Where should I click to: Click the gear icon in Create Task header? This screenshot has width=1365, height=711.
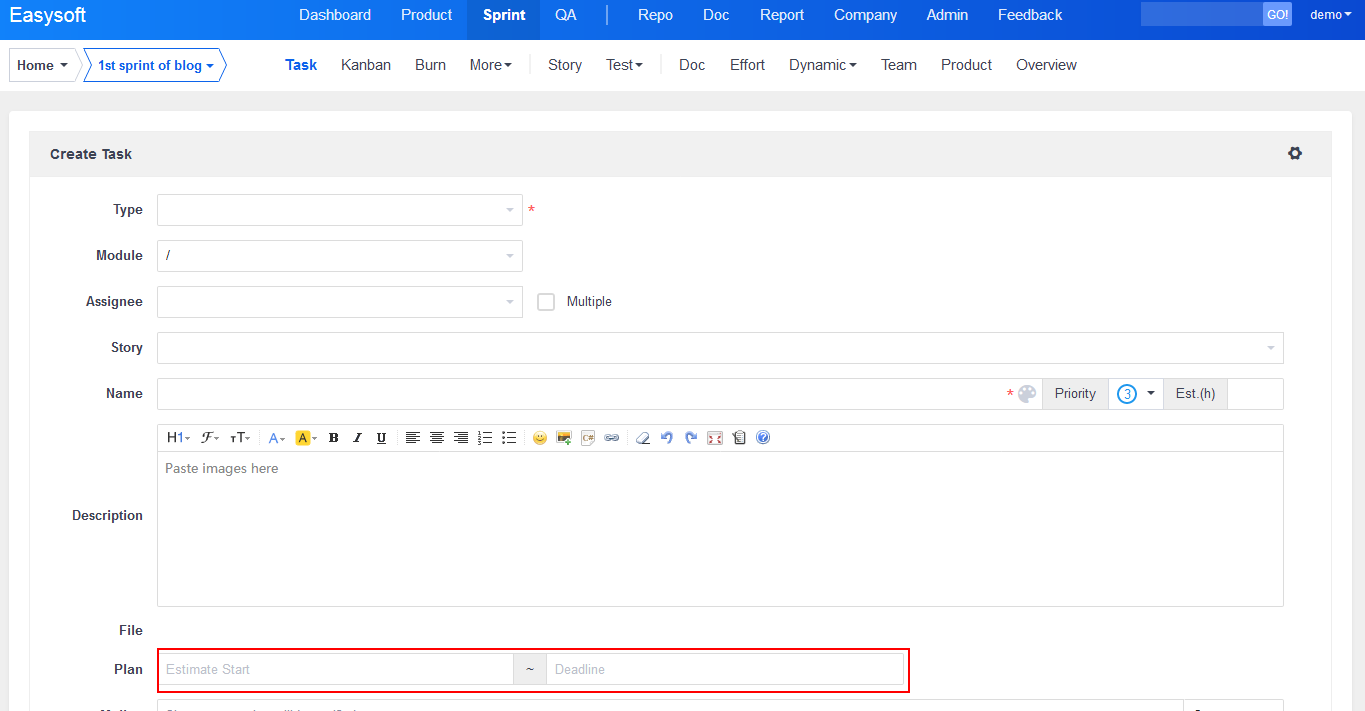pos(1295,154)
